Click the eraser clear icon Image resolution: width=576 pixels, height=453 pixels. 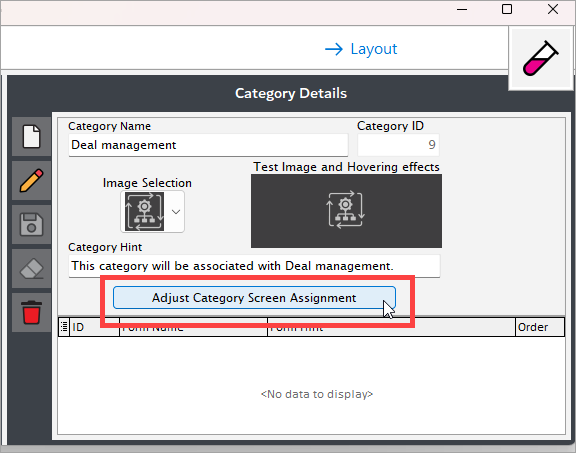(x=32, y=269)
